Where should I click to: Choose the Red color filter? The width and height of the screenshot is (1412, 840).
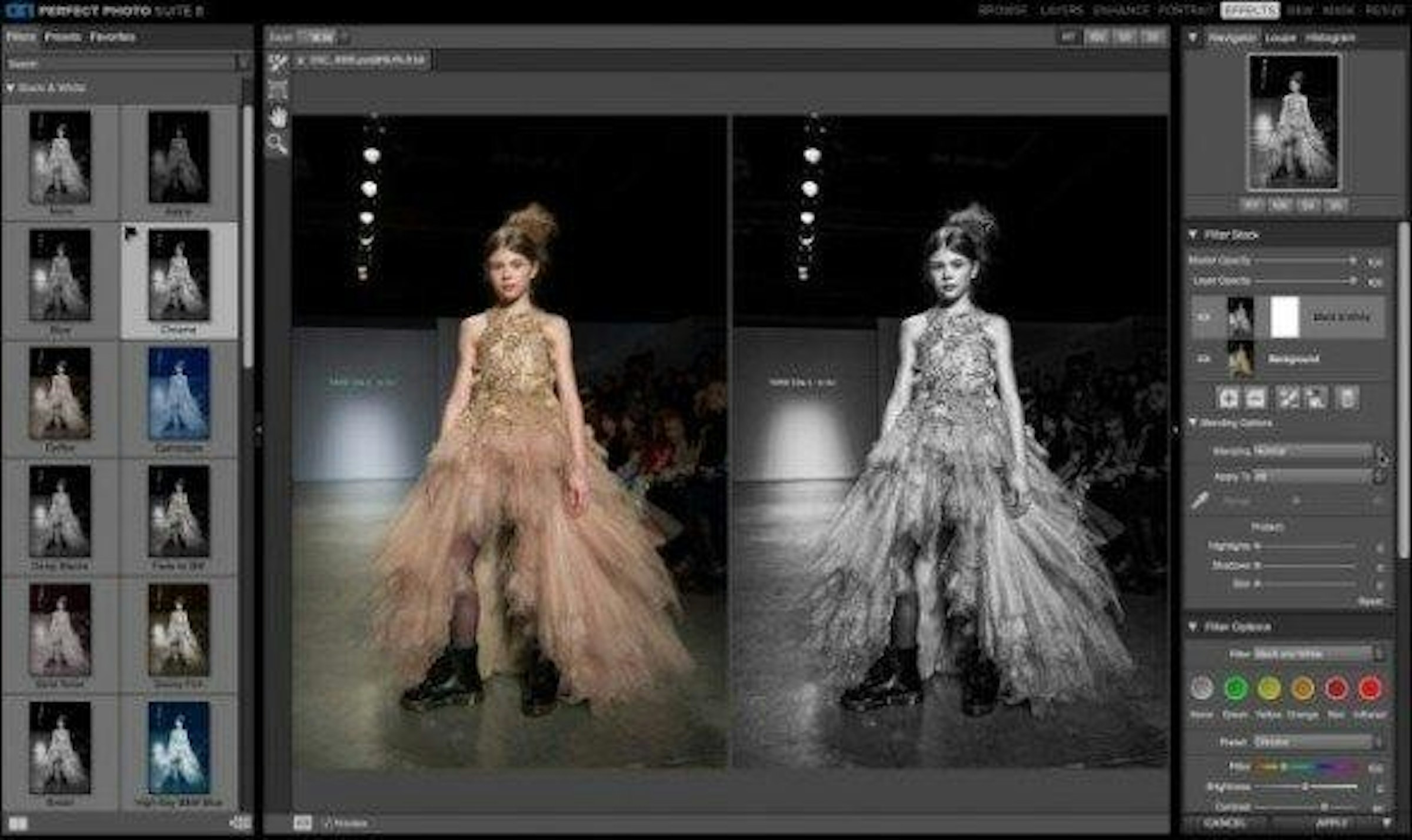(x=1336, y=688)
